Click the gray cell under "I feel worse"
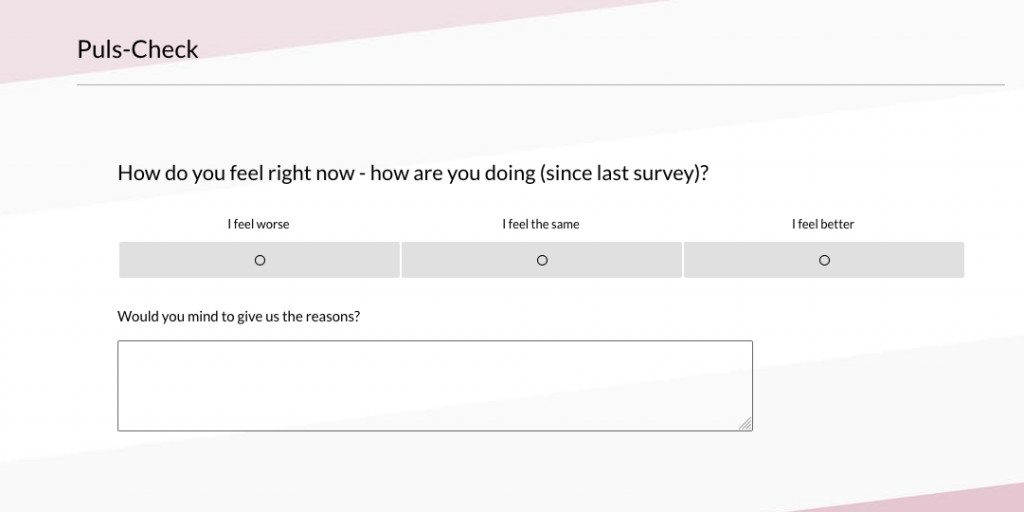 tap(259, 260)
